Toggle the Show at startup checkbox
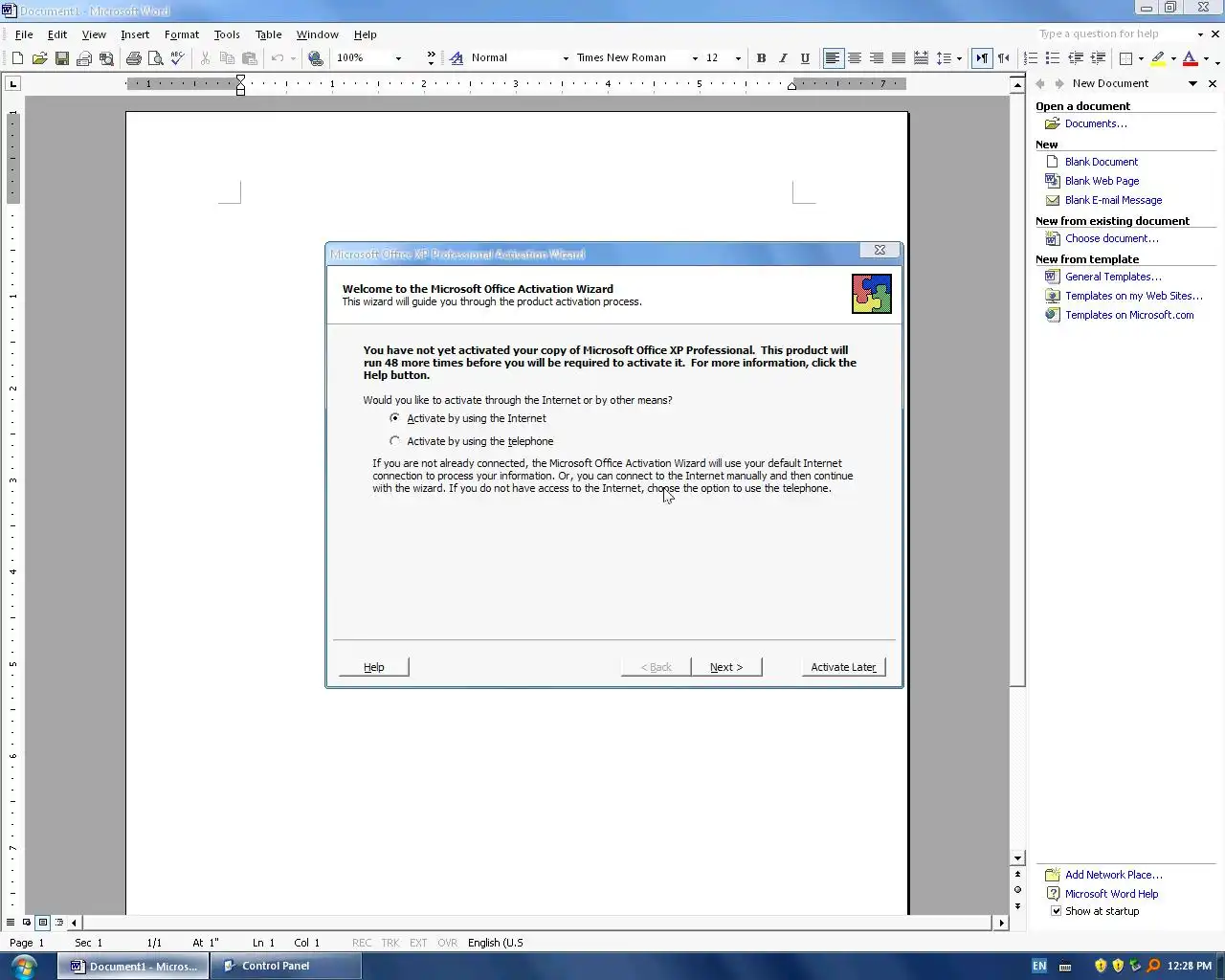This screenshot has width=1225, height=980. tap(1057, 911)
